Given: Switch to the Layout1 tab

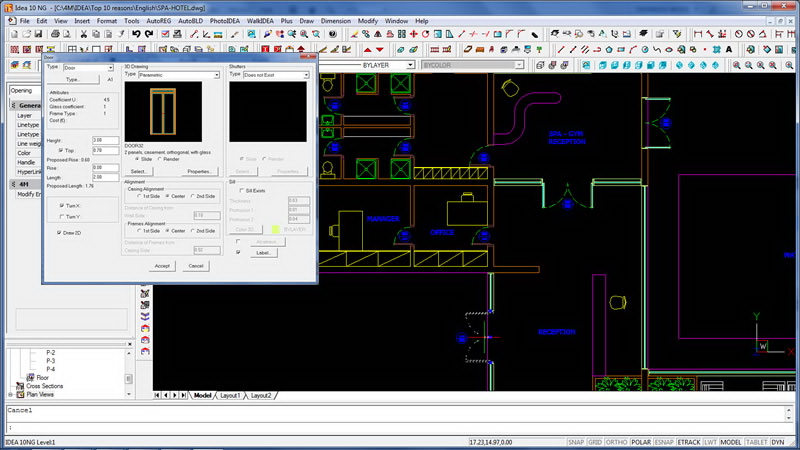Looking at the screenshot, I should pyautogui.click(x=229, y=396).
